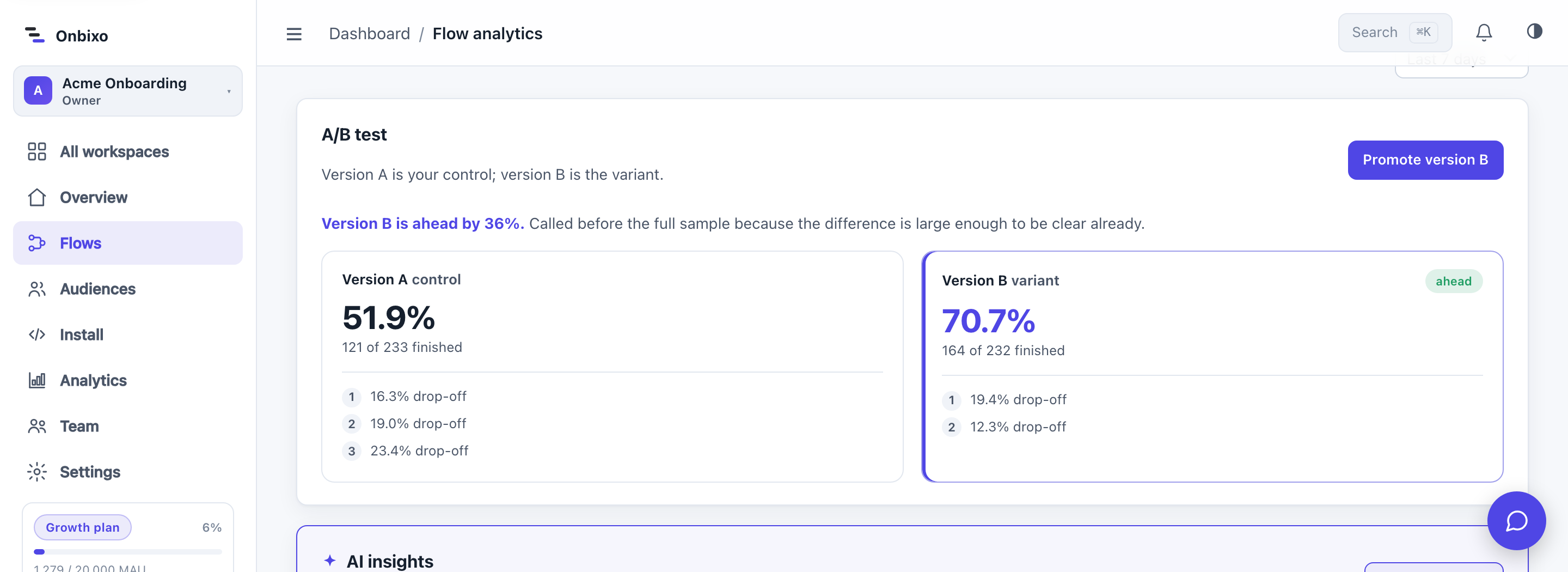Focus the Search field
1568x572 pixels.
coord(1394,32)
